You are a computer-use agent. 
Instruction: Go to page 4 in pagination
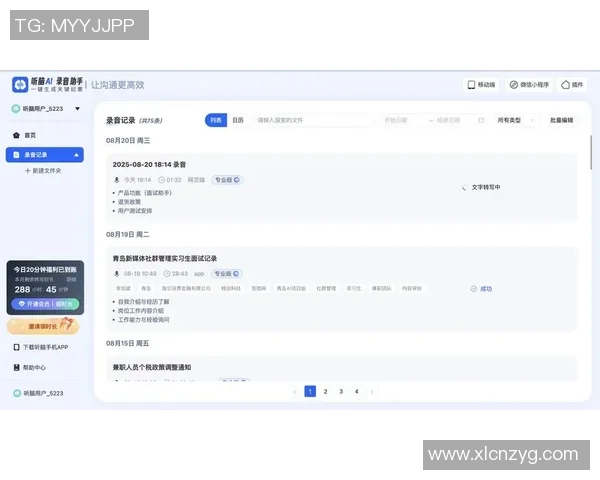357,391
